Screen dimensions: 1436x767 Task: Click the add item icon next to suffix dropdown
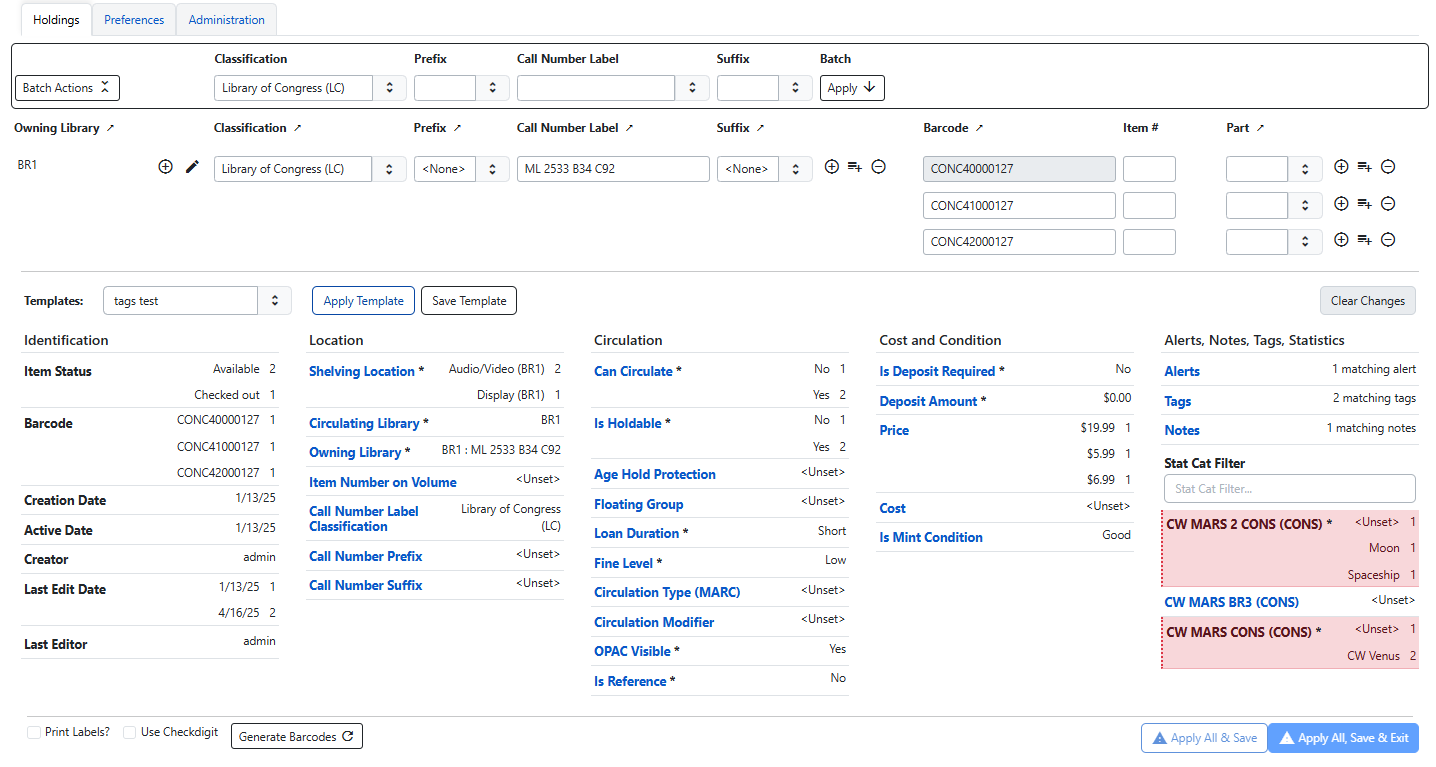[831, 167]
